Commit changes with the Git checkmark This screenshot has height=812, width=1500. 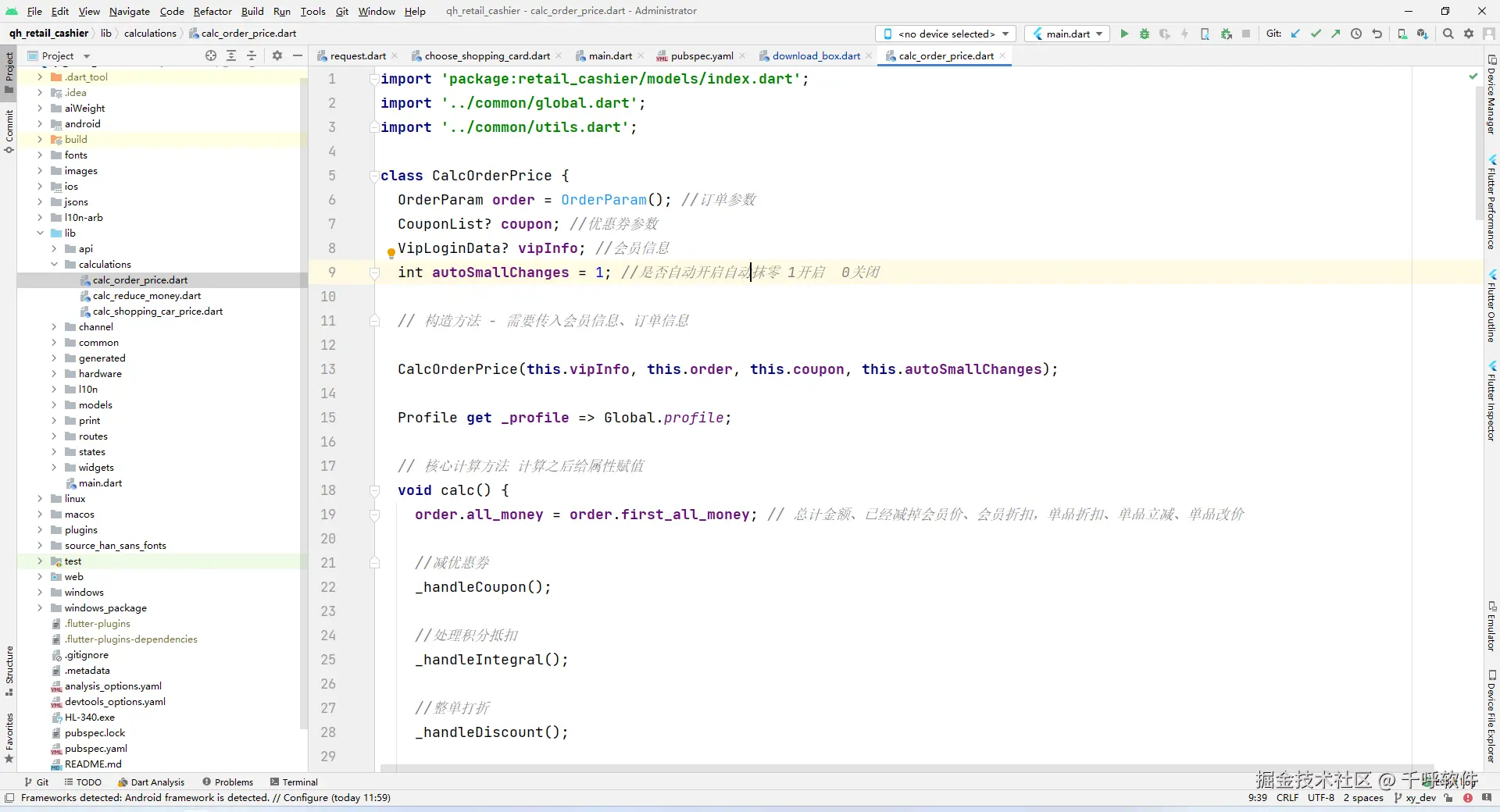click(1316, 34)
